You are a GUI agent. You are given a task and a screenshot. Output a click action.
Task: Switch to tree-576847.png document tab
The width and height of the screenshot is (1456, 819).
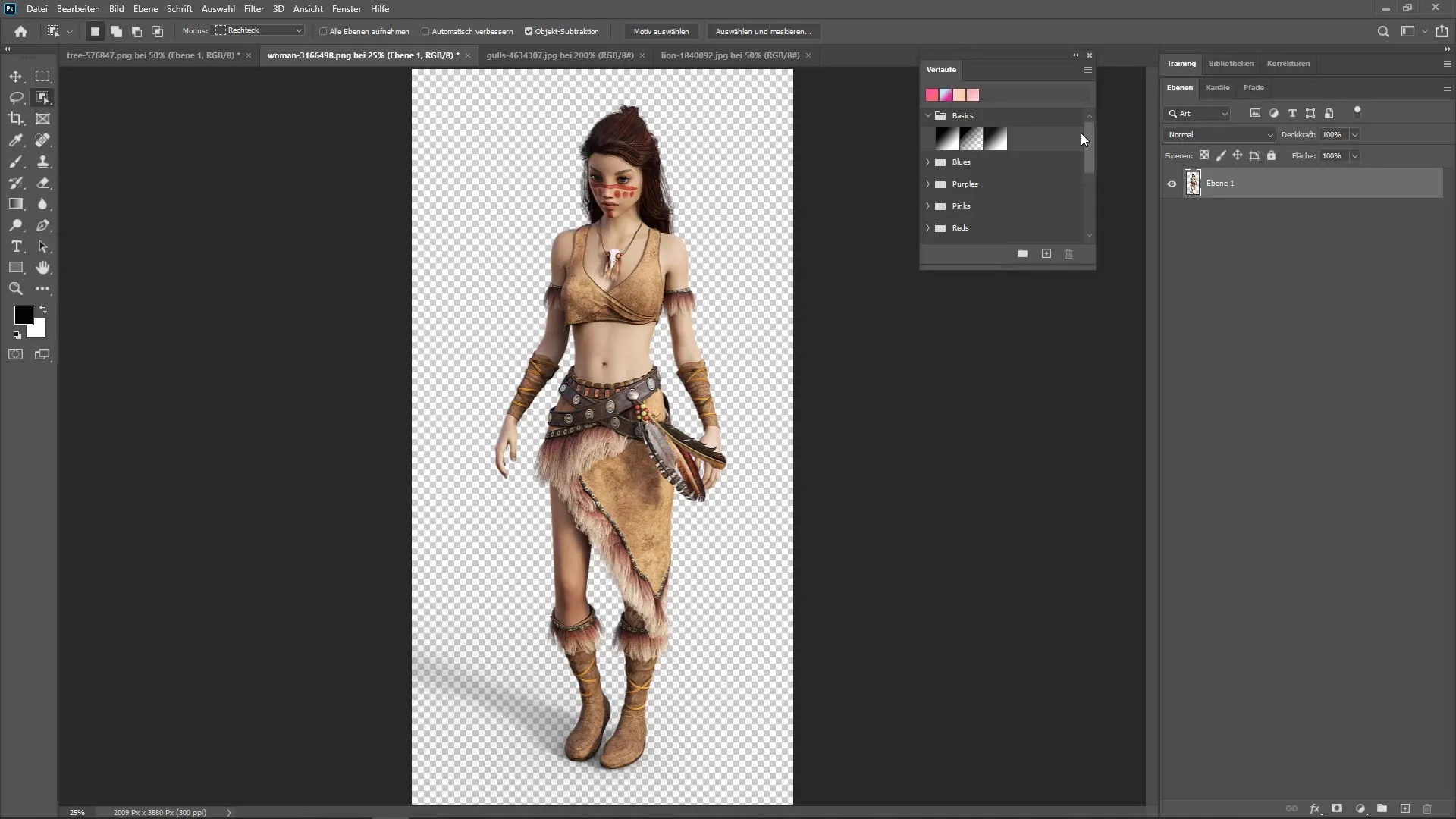(153, 55)
